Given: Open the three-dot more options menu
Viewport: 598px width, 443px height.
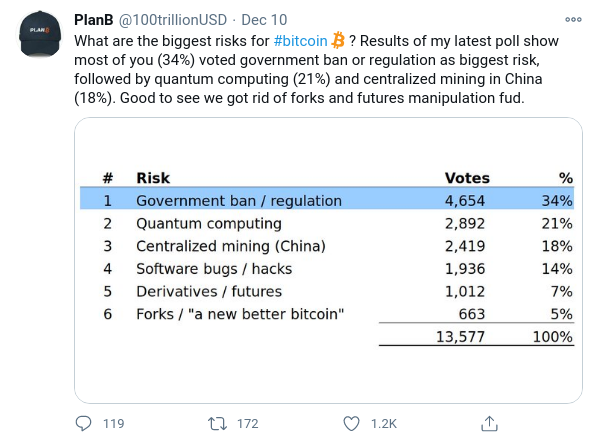Looking at the screenshot, I should pyautogui.click(x=573, y=19).
